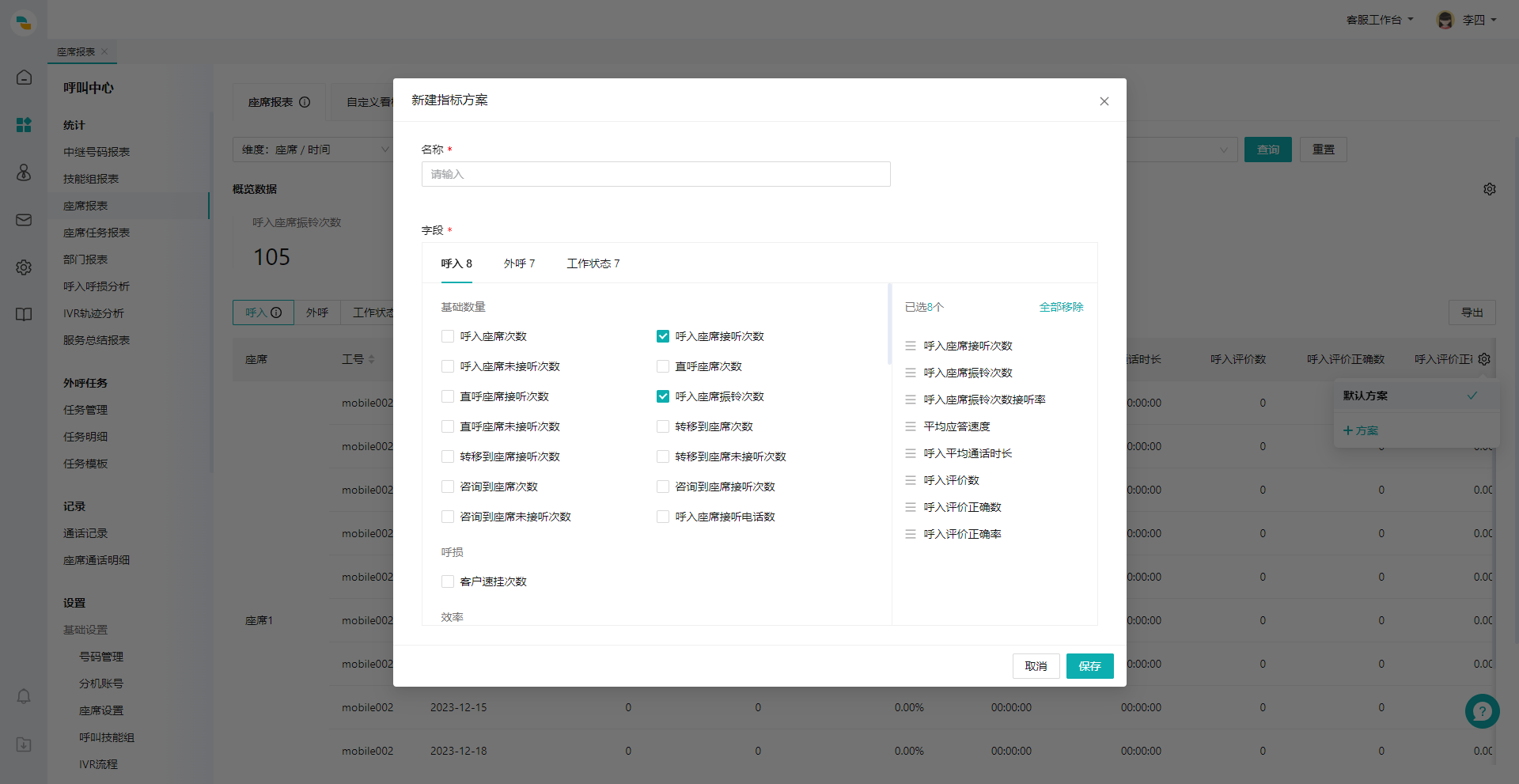Check 呼入座席未接听次数 checkbox

(x=448, y=366)
